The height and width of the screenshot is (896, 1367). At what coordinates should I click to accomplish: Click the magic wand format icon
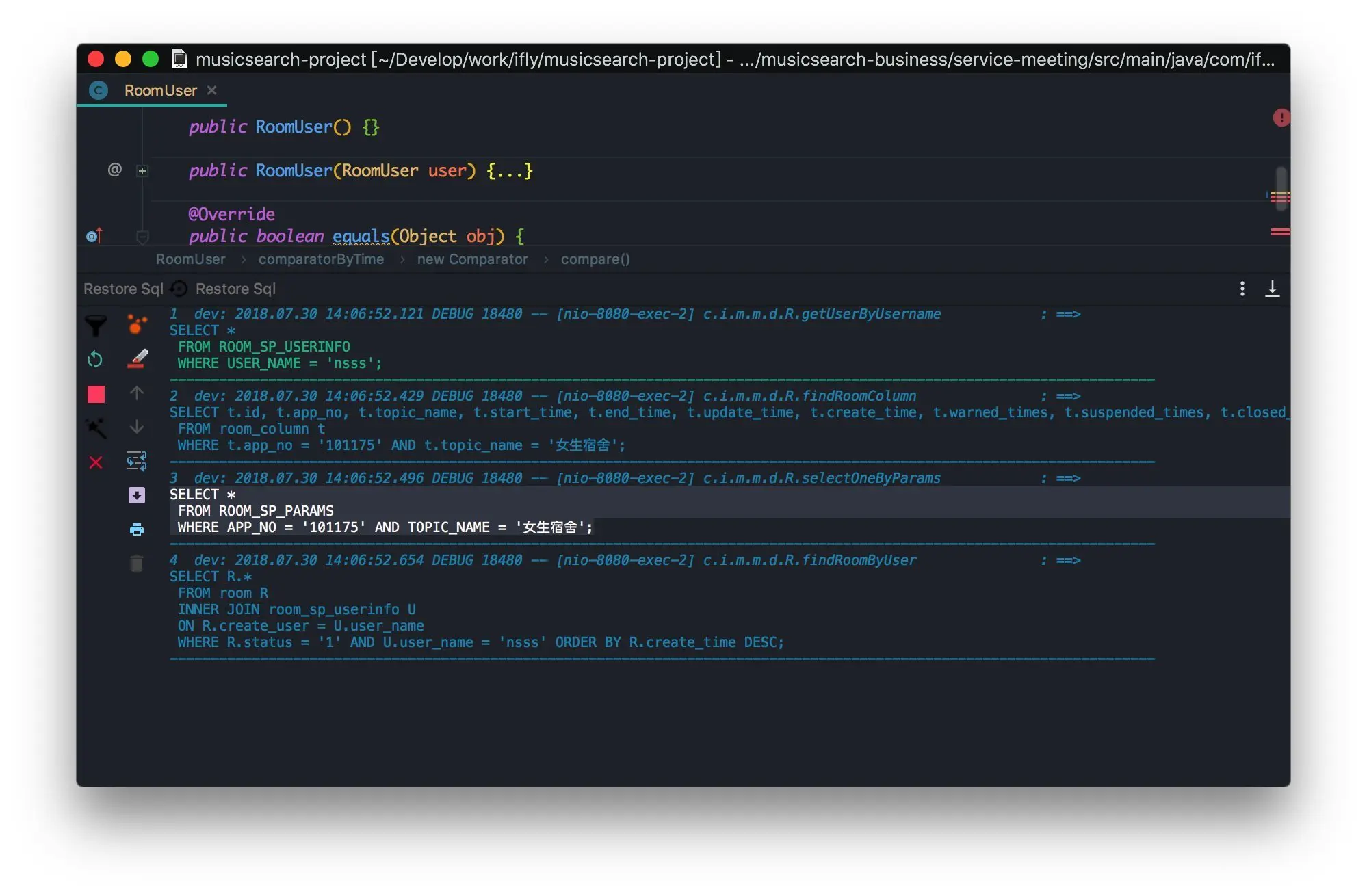(96, 428)
